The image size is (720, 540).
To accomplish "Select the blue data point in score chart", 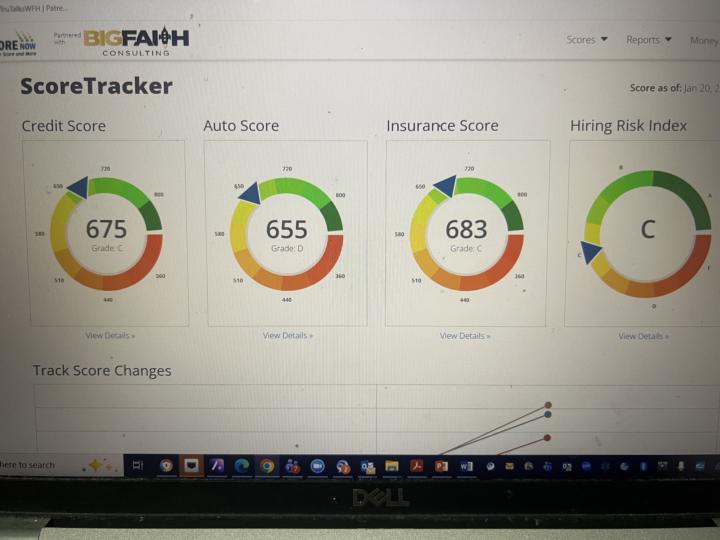I will pyautogui.click(x=548, y=415).
